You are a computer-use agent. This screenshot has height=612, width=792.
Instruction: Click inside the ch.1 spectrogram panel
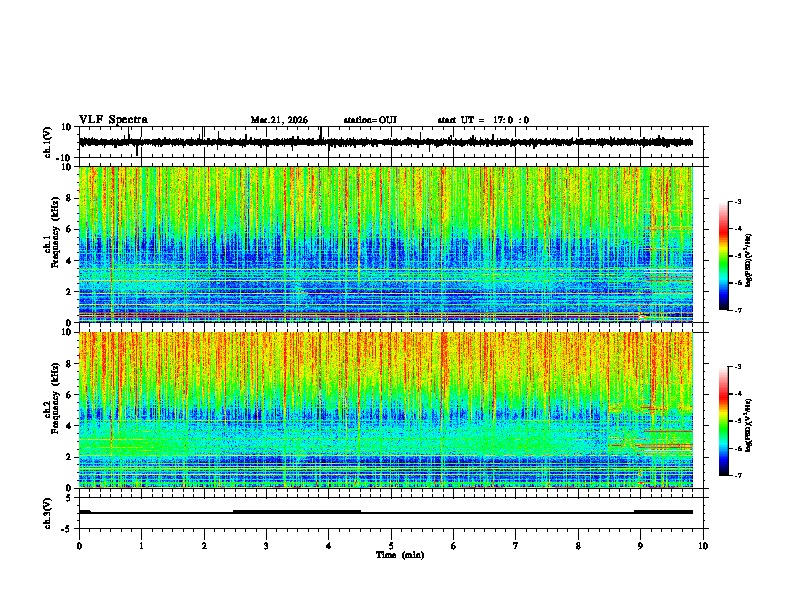[386, 244]
